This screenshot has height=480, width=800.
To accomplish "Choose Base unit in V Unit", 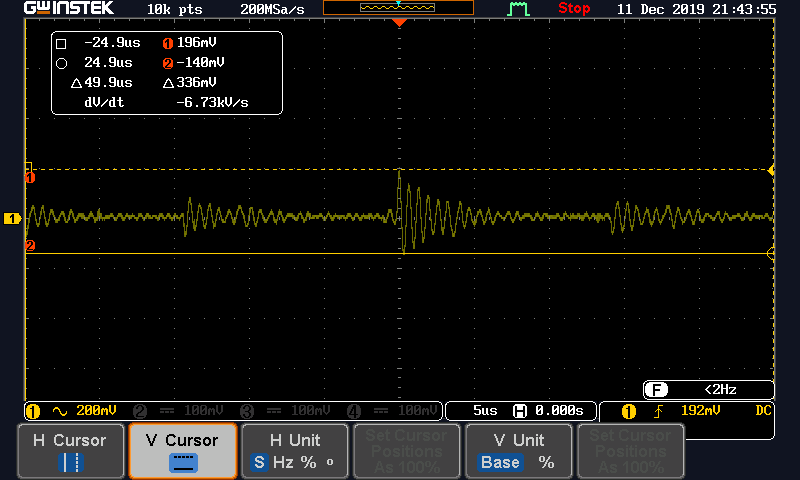I will [500, 463].
